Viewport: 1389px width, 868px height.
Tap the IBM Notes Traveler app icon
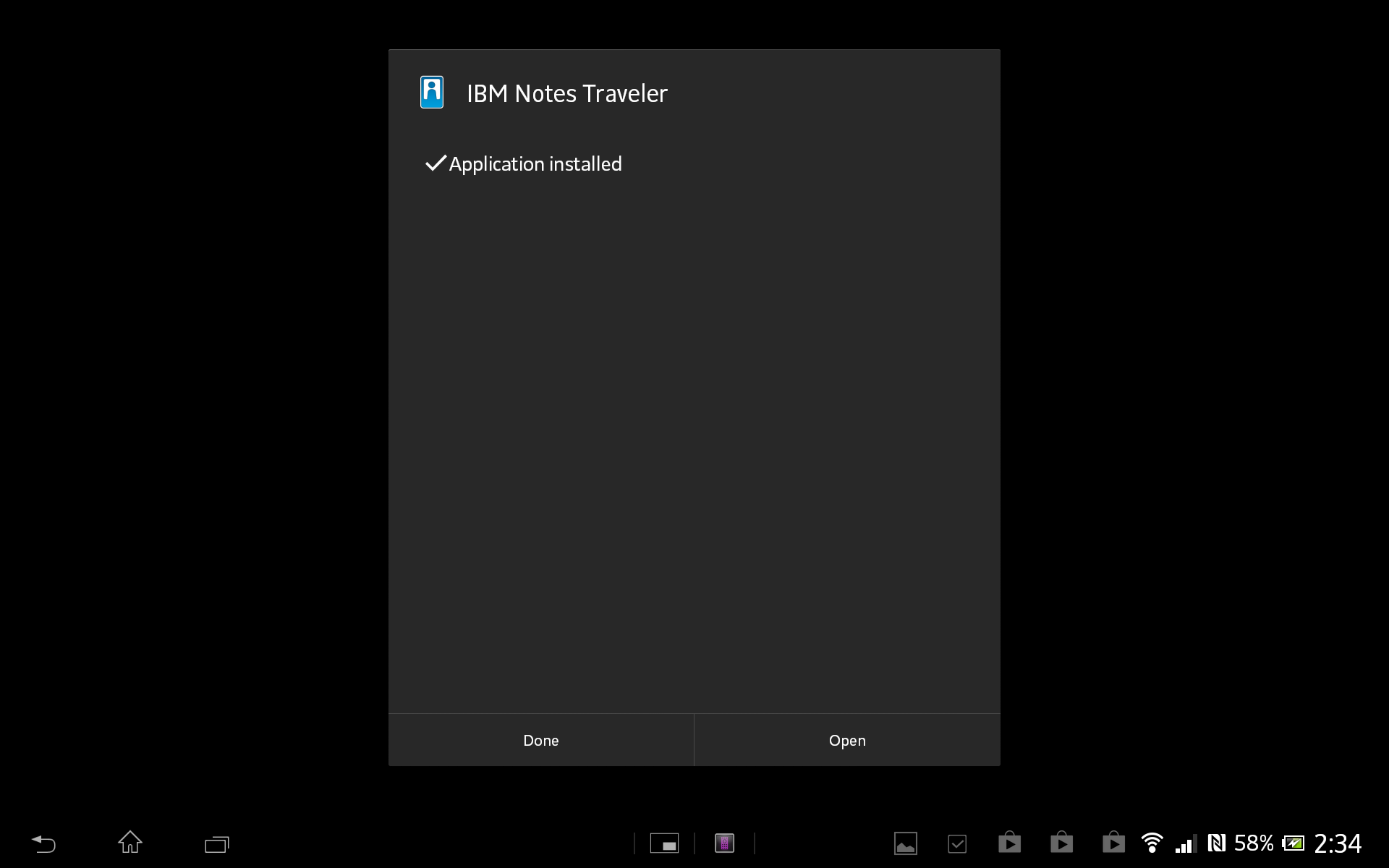click(x=432, y=93)
